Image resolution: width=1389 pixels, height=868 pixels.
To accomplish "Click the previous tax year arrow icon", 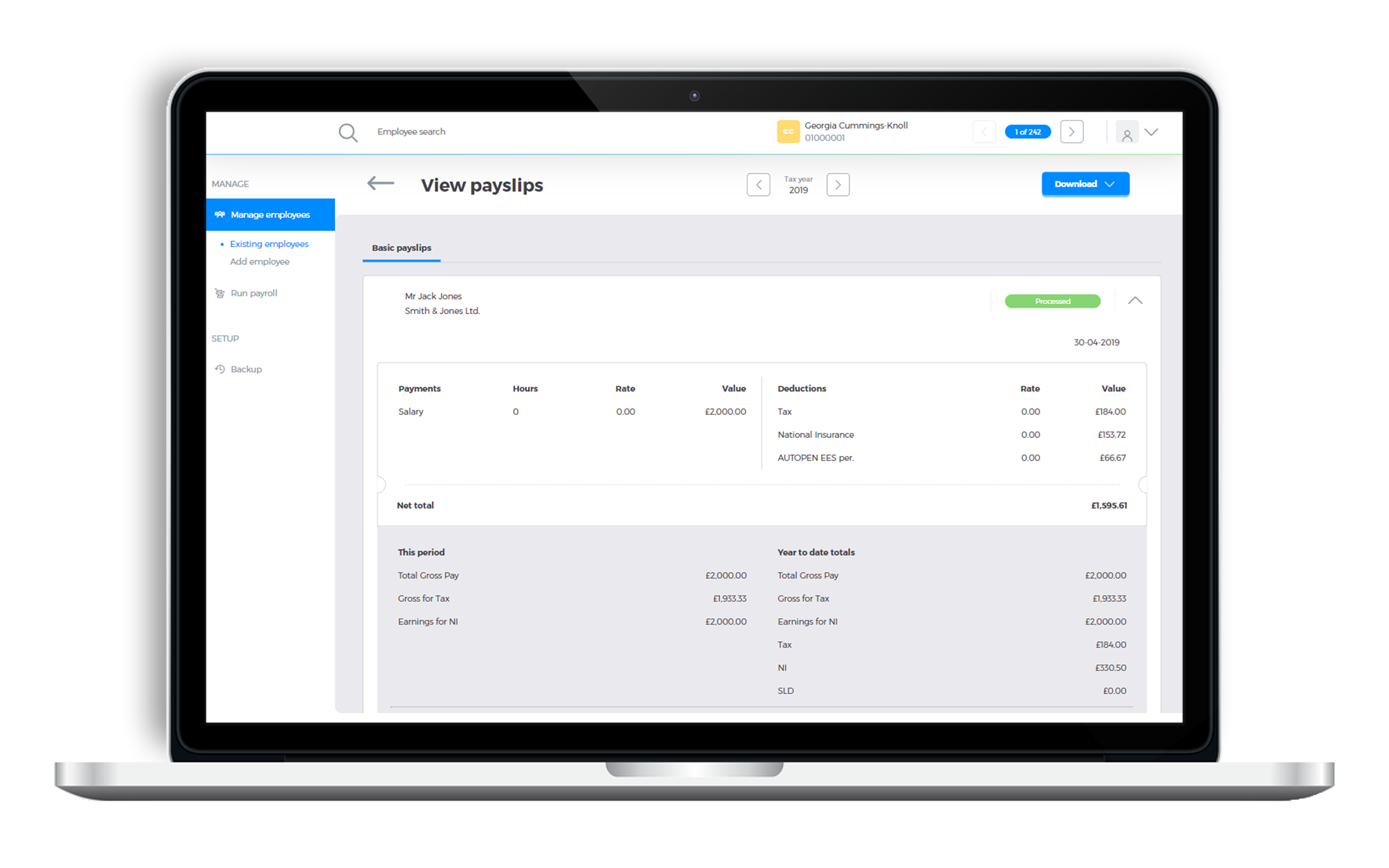I will pos(759,184).
